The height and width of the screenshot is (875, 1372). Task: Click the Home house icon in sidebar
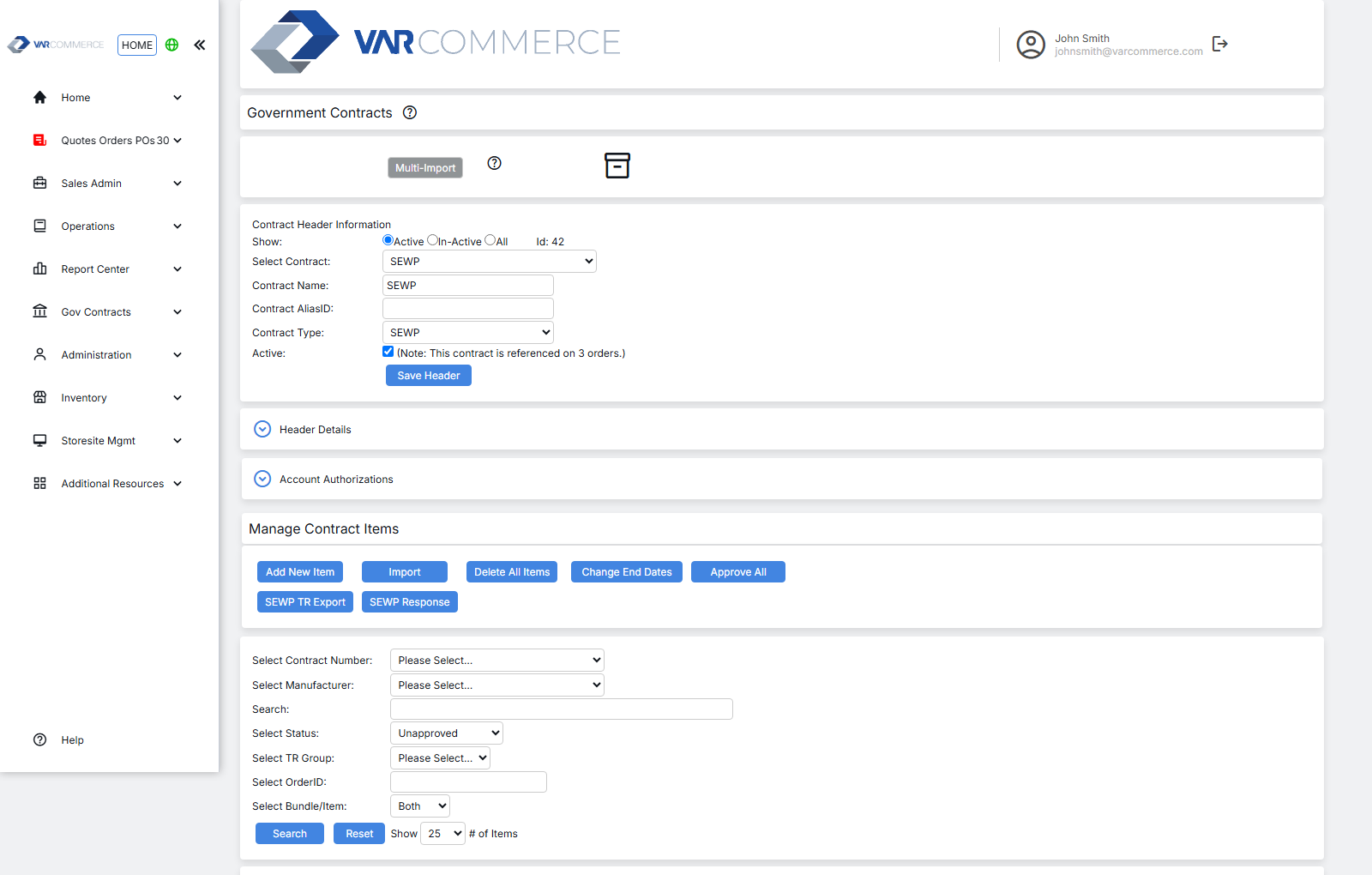(39, 98)
